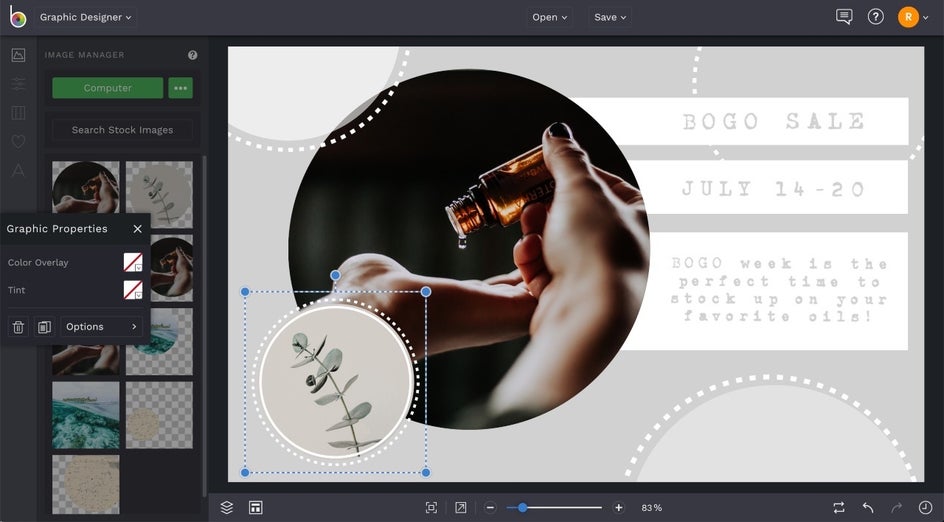The image size is (944, 522).
Task: Open the Customize sliders sidebar icon
Action: click(18, 84)
